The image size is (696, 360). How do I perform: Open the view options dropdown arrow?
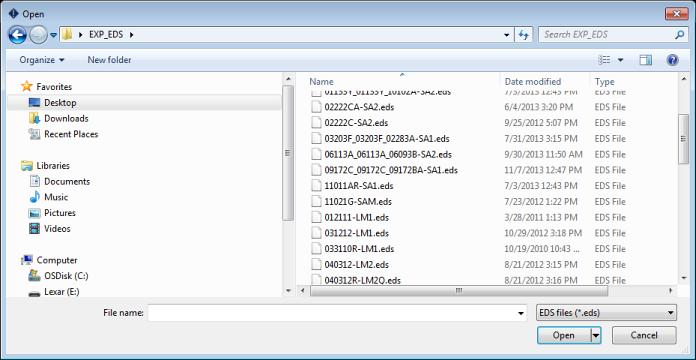(x=621, y=60)
